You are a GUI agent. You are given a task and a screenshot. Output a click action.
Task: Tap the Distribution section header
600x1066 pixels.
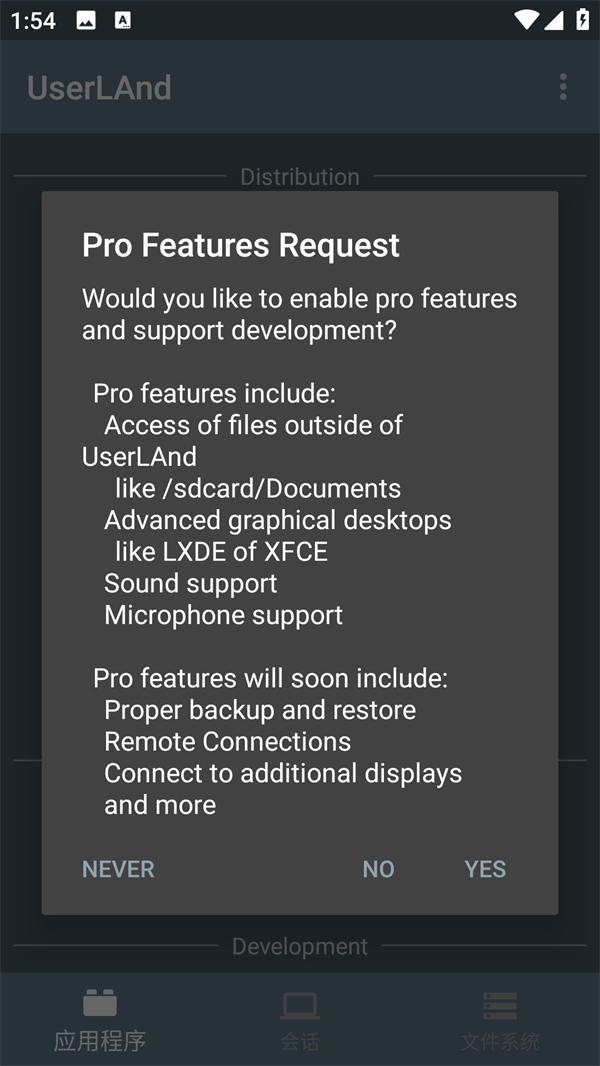pos(300,176)
